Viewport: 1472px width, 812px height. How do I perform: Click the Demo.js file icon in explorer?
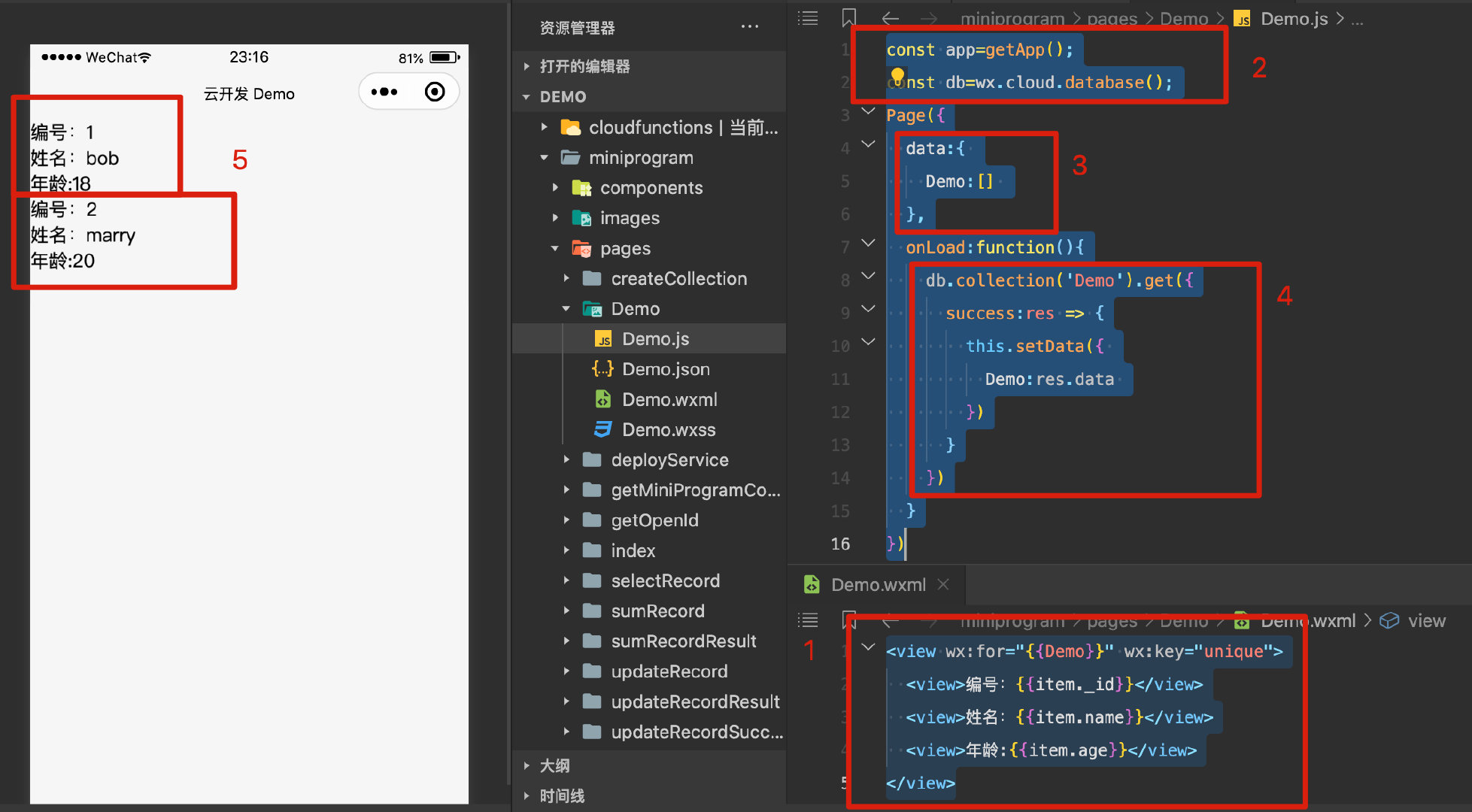click(603, 339)
